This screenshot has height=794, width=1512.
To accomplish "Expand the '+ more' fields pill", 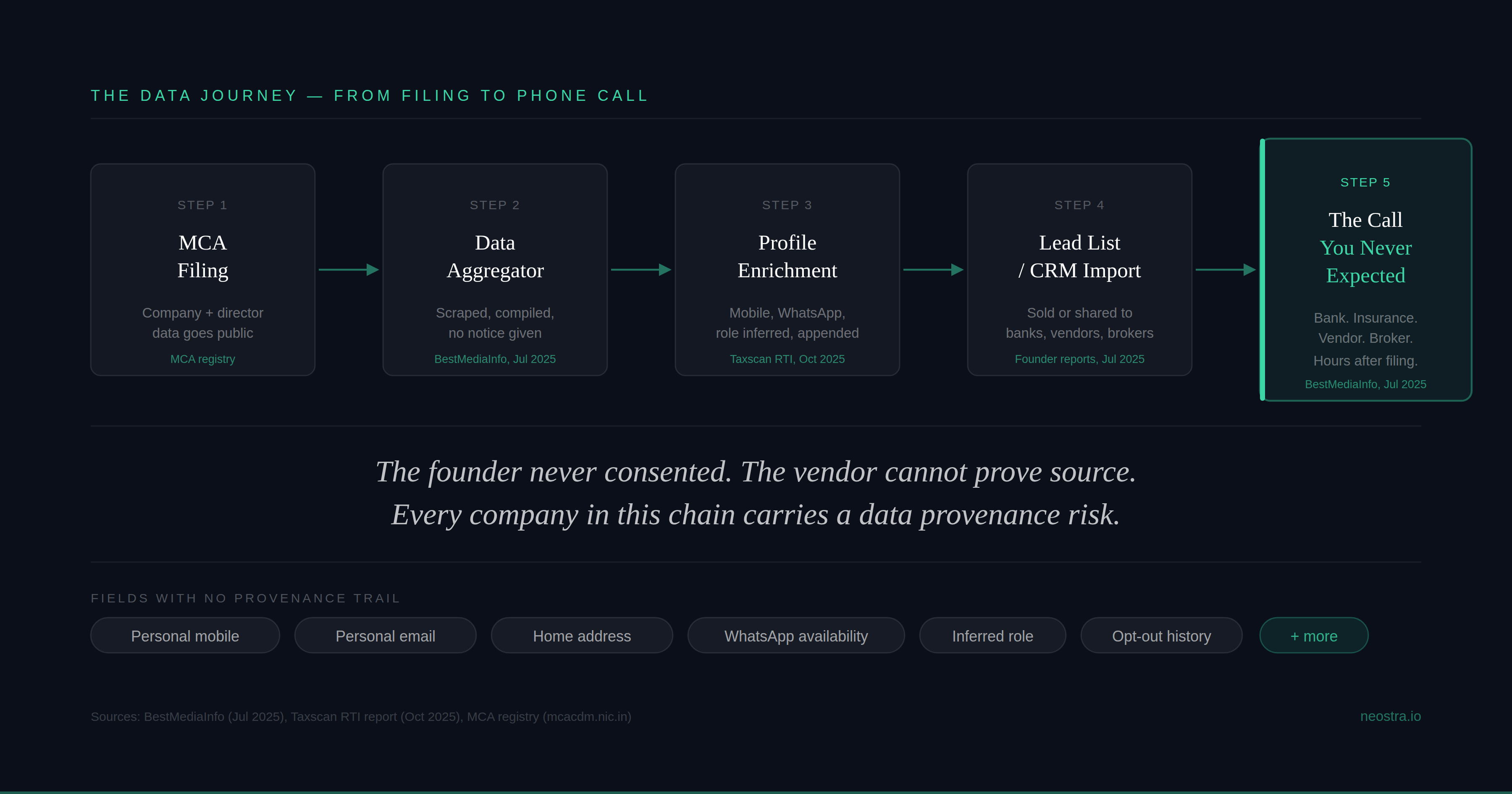I will coord(1314,636).
